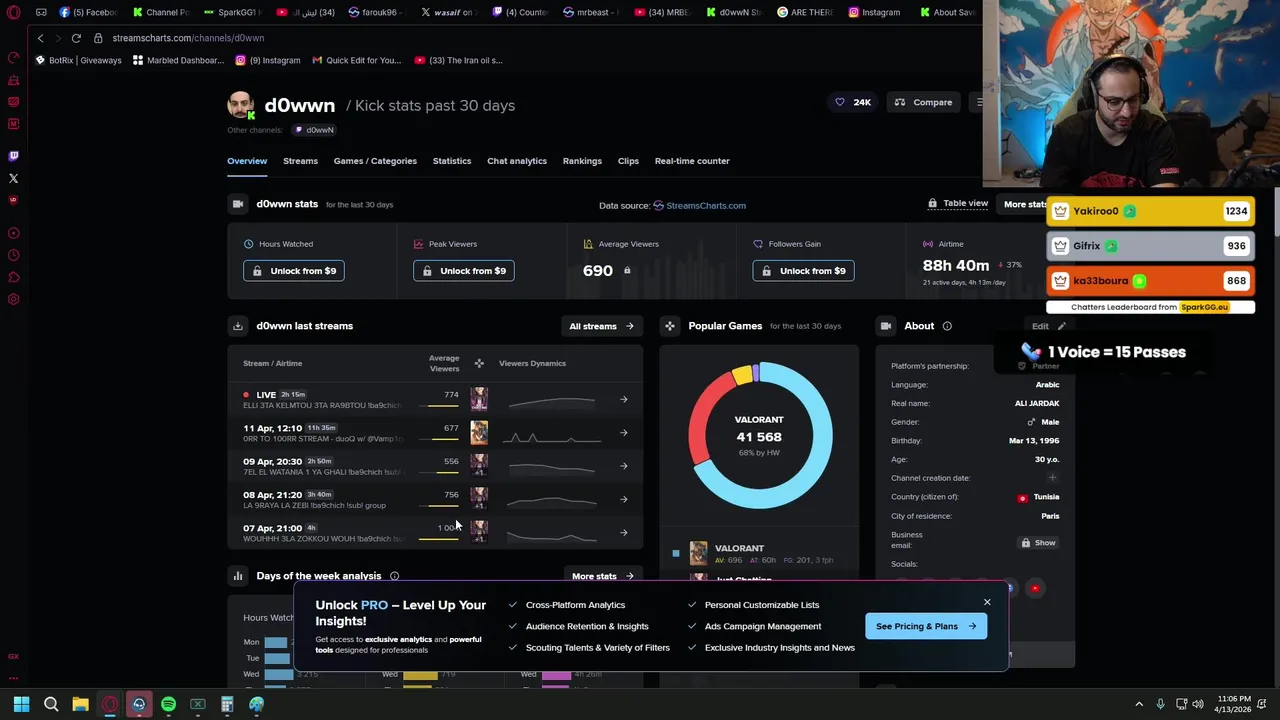Click the 88h 40m airtime value

(x=956, y=266)
